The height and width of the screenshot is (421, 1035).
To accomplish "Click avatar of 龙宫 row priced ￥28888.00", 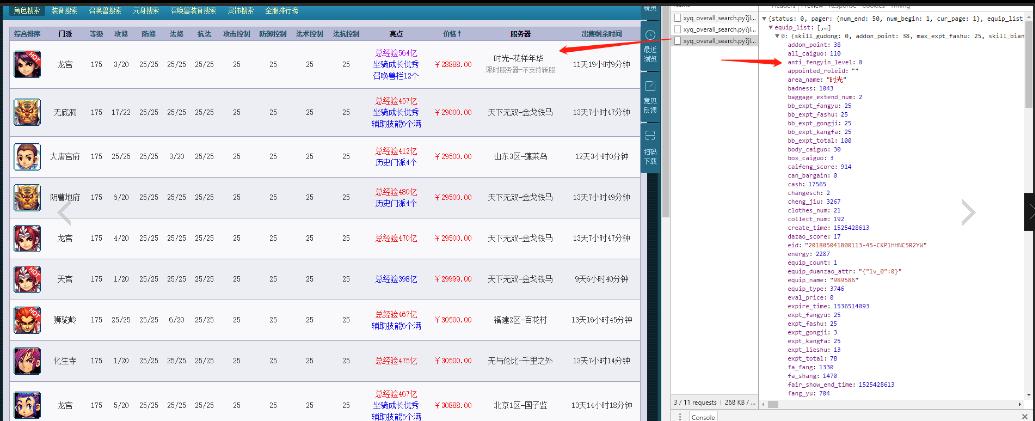I will click(x=27, y=65).
